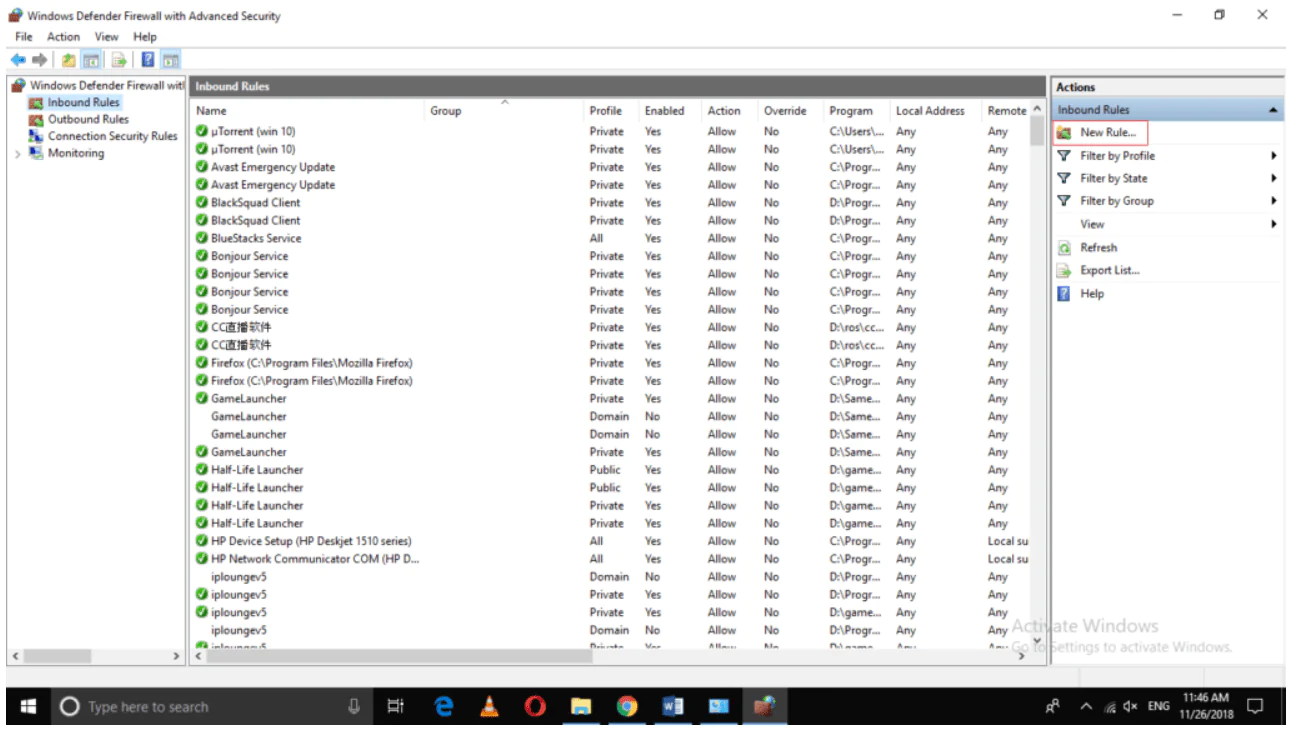Click the Filter by State funnel icon
The height and width of the screenshot is (734, 1299).
pyautogui.click(x=1064, y=179)
